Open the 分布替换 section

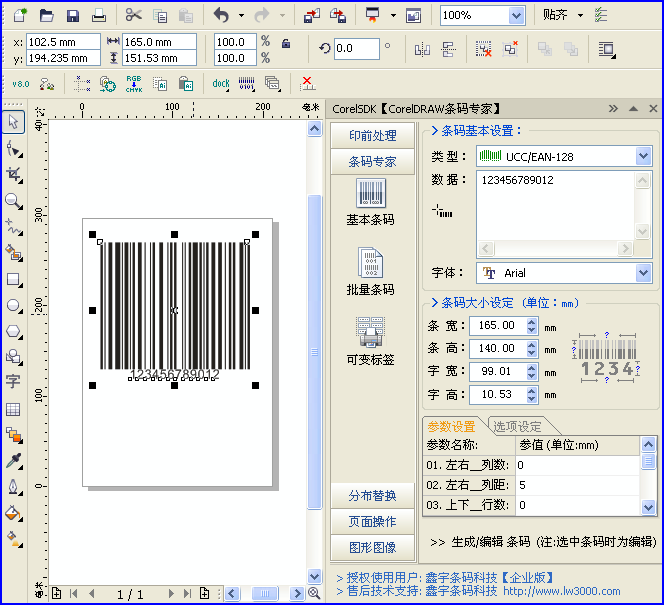(373, 495)
